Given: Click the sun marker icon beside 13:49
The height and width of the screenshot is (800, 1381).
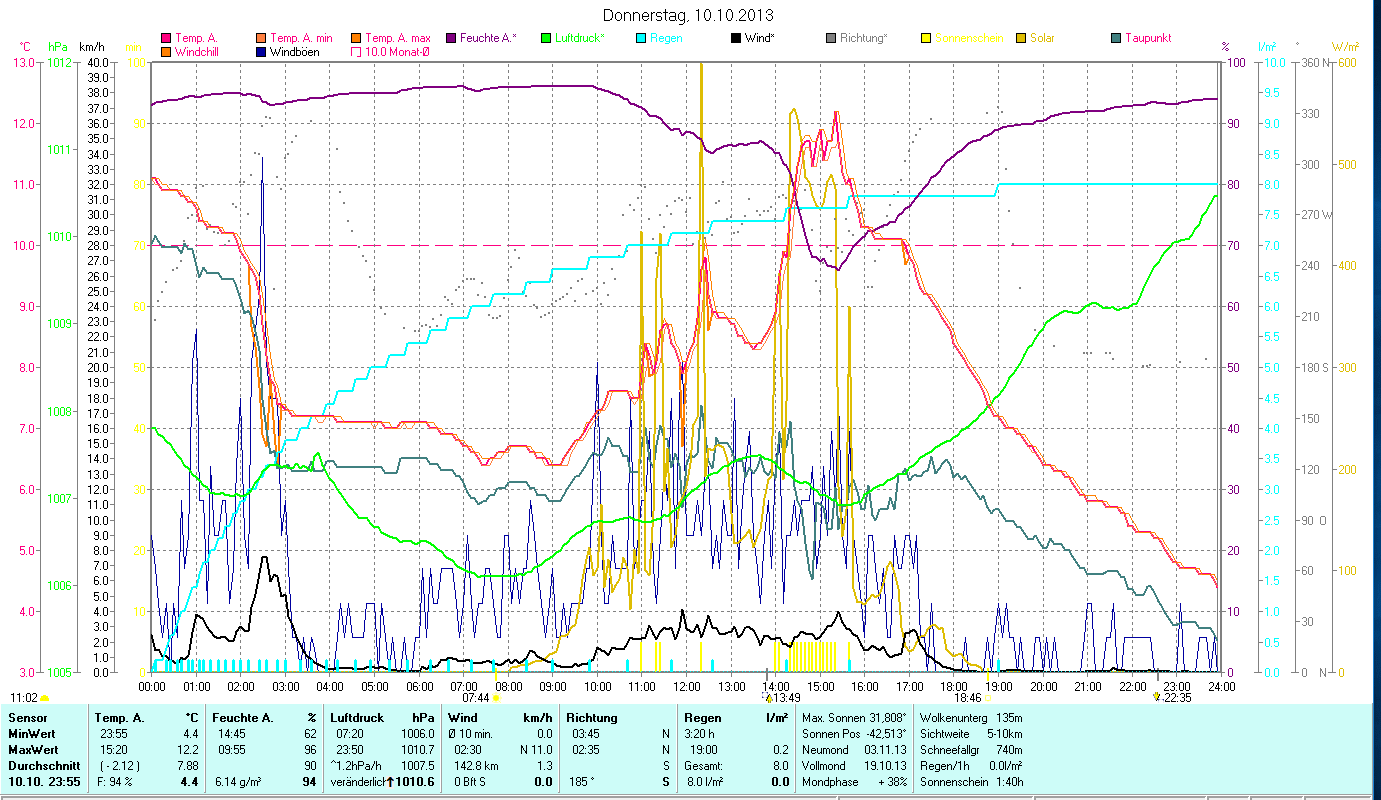Looking at the screenshot, I should click(x=768, y=698).
